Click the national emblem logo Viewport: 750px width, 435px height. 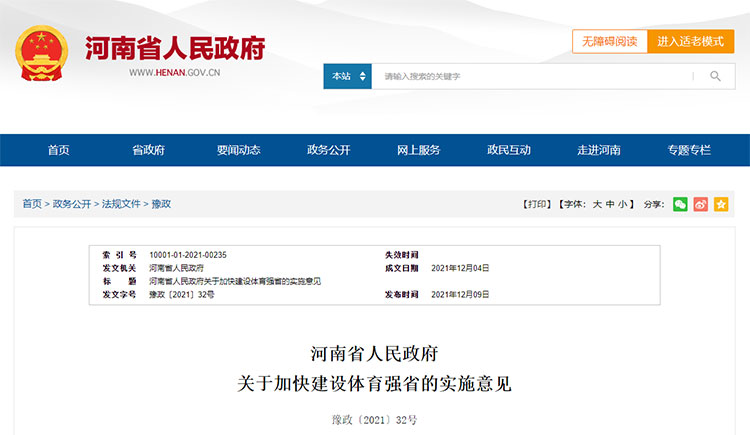tap(41, 53)
